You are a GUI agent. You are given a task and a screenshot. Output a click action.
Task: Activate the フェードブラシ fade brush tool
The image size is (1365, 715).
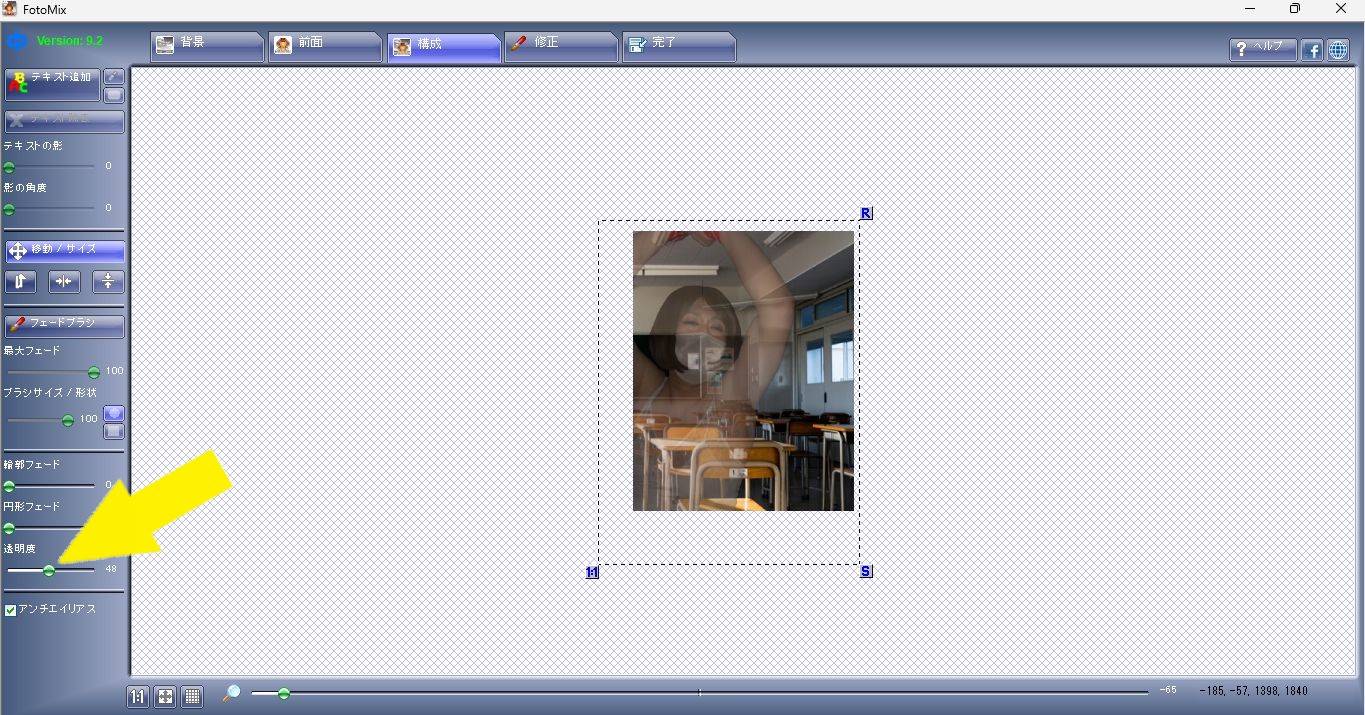pos(65,325)
